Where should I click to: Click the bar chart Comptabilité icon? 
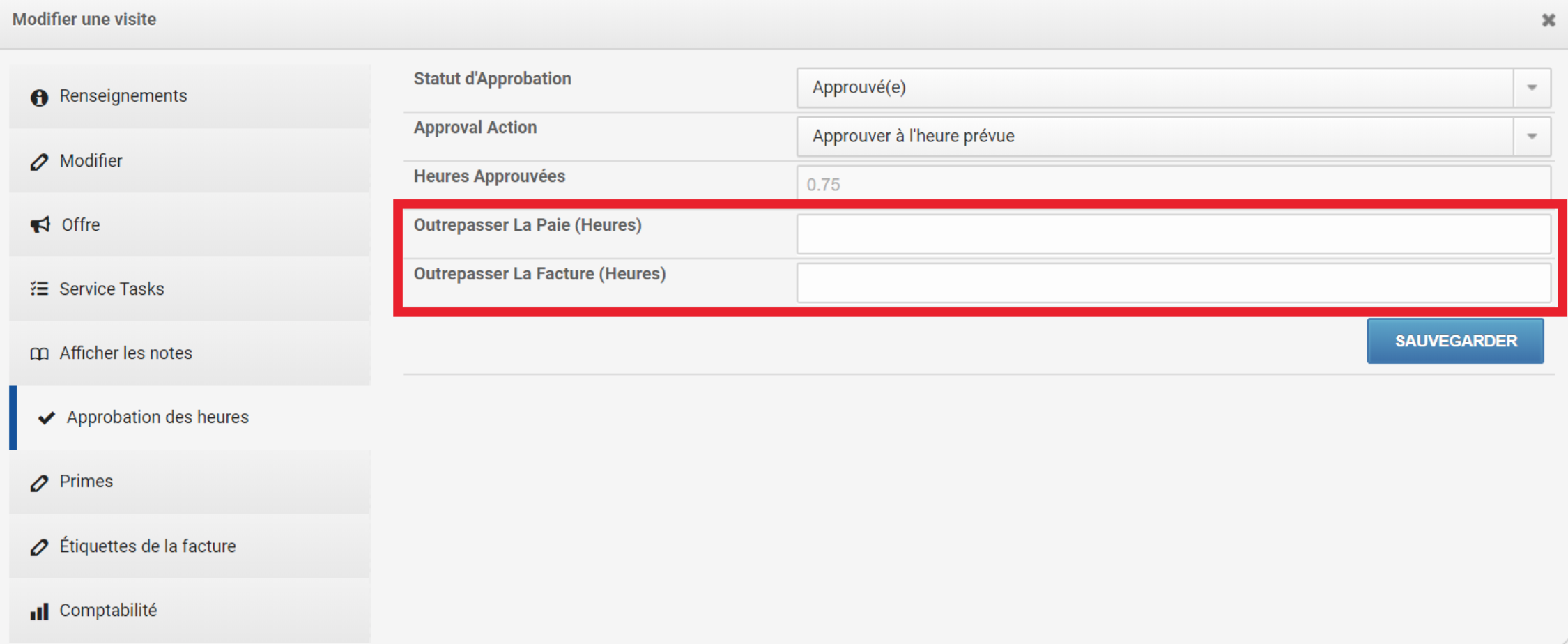(x=39, y=611)
